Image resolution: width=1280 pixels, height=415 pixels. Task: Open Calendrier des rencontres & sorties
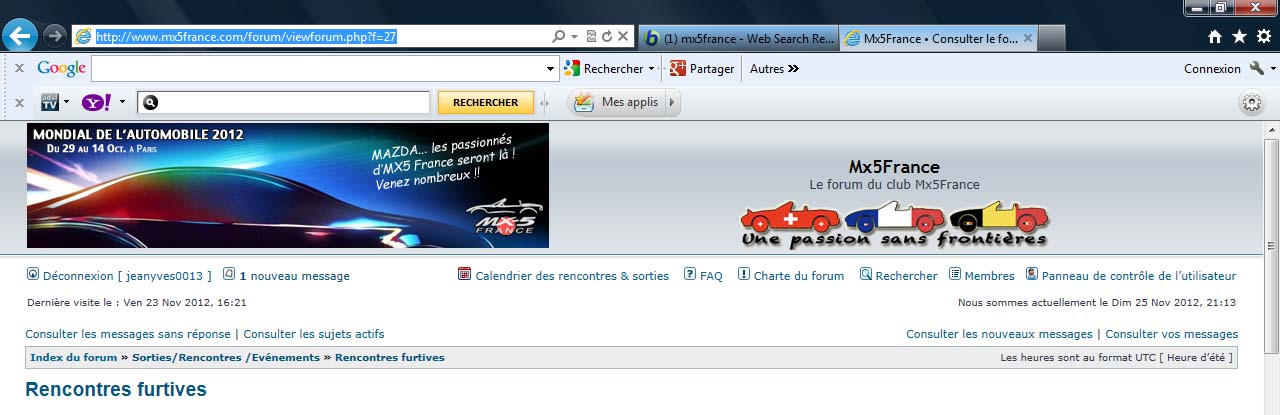coord(572,276)
